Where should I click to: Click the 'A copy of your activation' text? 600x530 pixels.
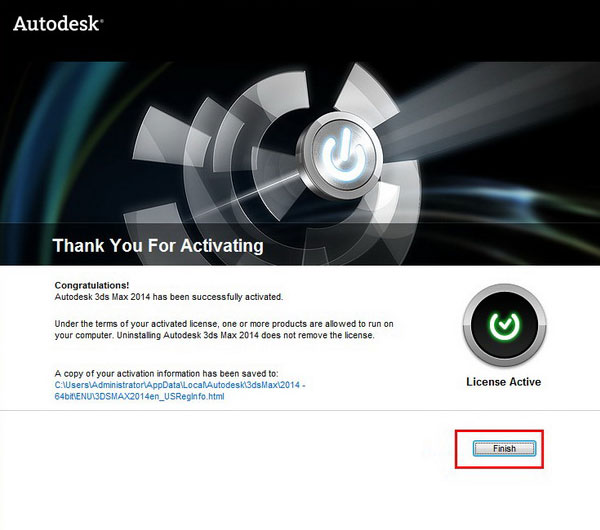166,373
